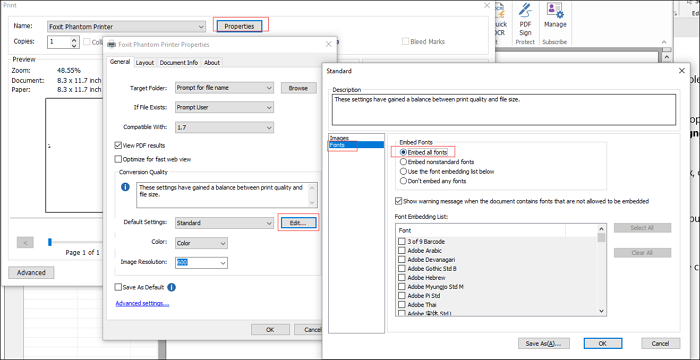Click the Advanced button in Print dialog

point(31,272)
